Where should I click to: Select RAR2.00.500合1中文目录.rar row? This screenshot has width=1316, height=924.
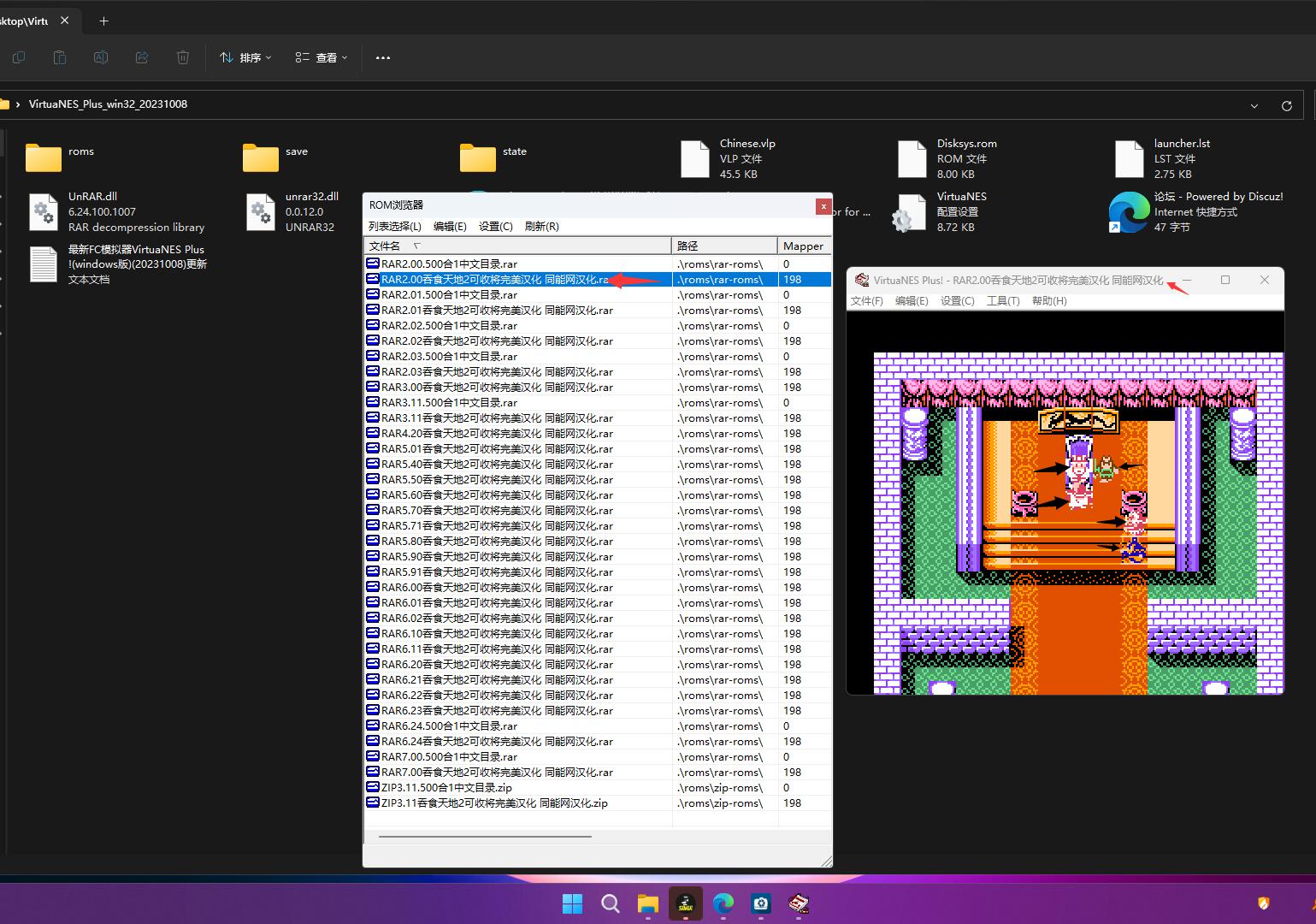point(598,264)
